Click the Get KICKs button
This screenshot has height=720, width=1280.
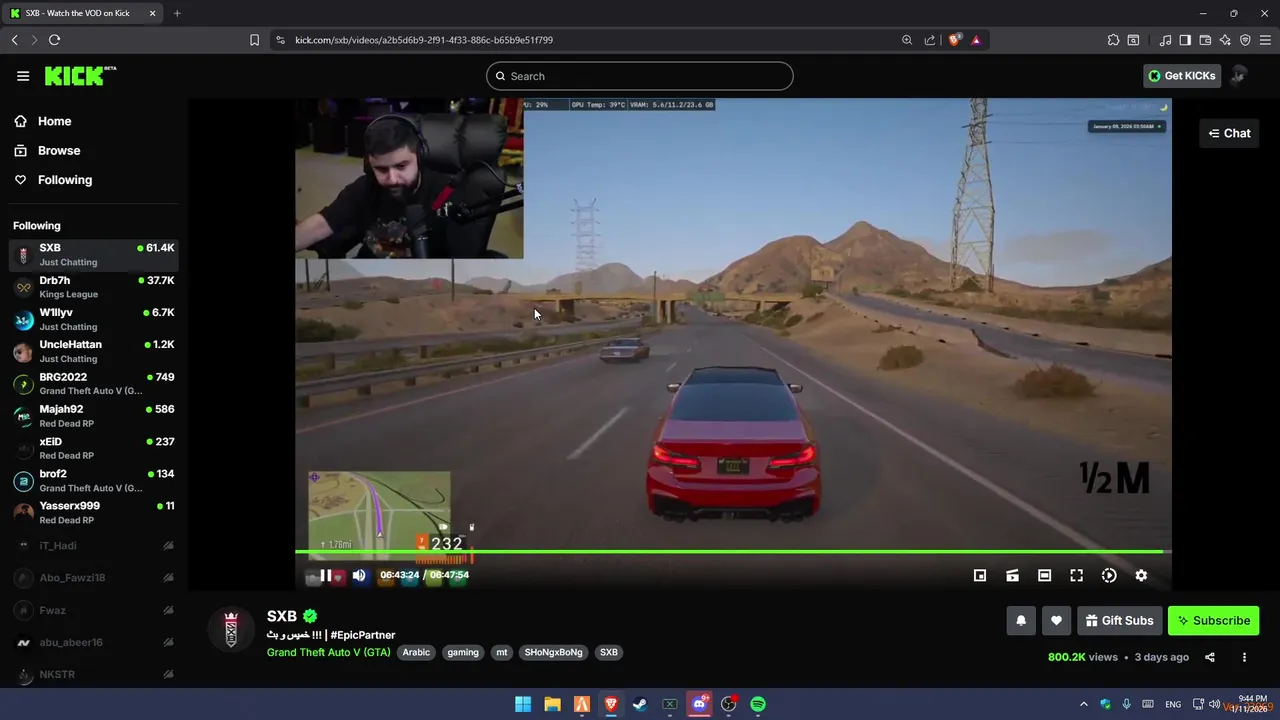point(1182,76)
